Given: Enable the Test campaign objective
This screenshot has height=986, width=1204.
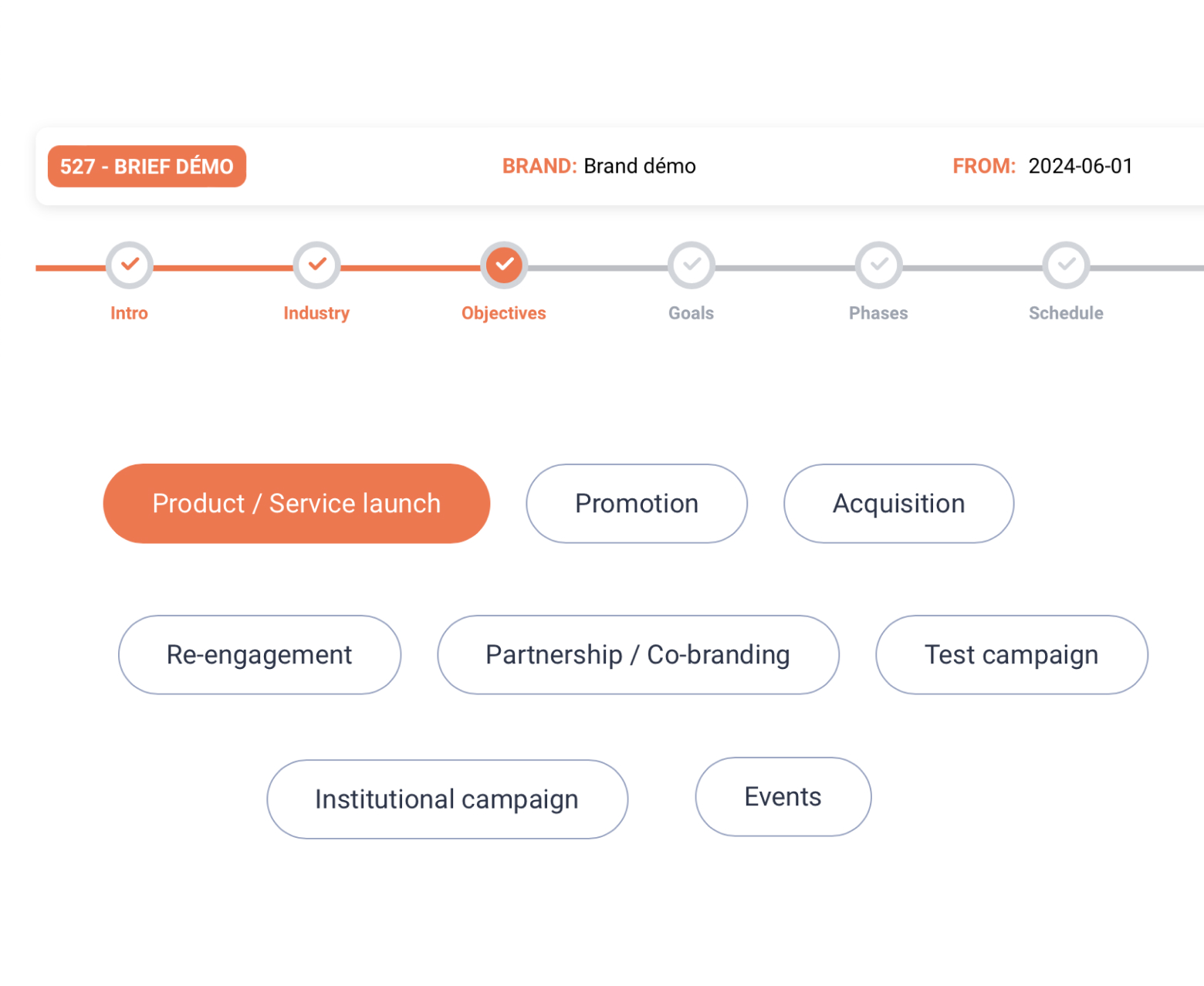Looking at the screenshot, I should coord(1011,654).
